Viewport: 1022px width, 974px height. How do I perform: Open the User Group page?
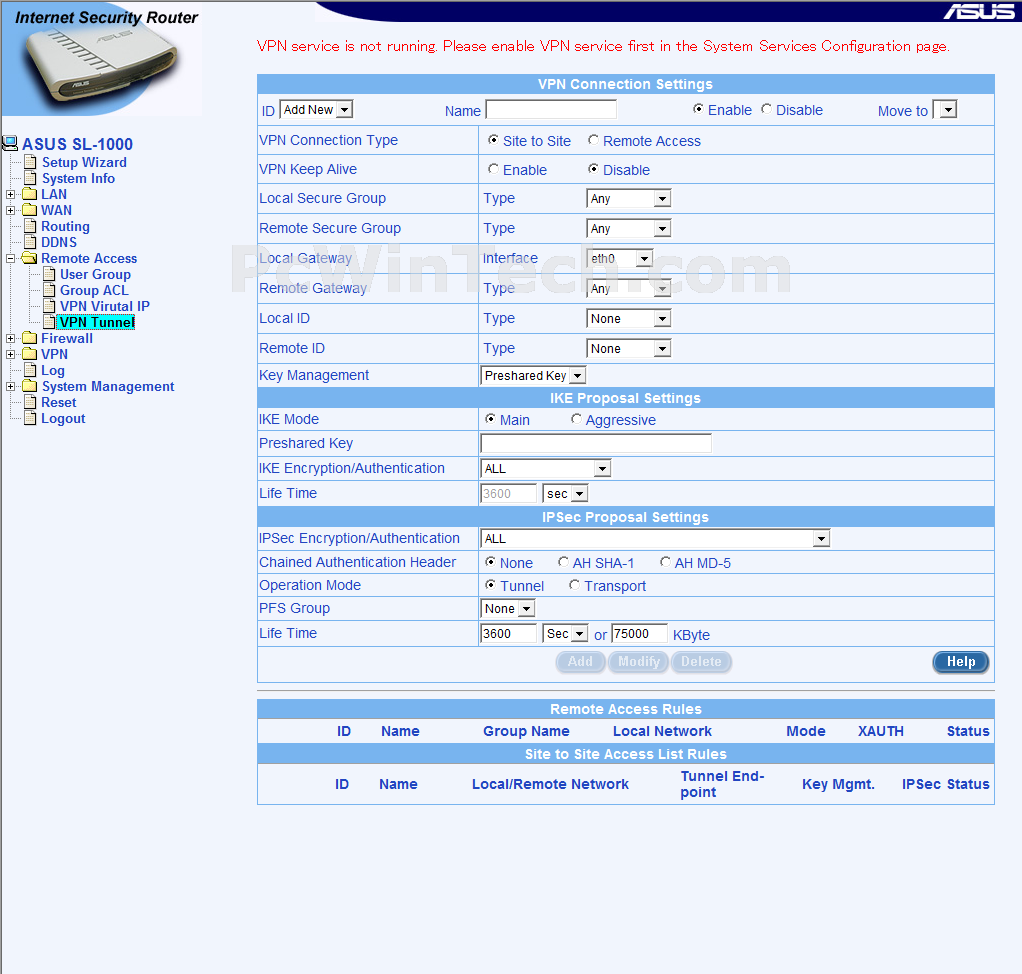point(95,274)
